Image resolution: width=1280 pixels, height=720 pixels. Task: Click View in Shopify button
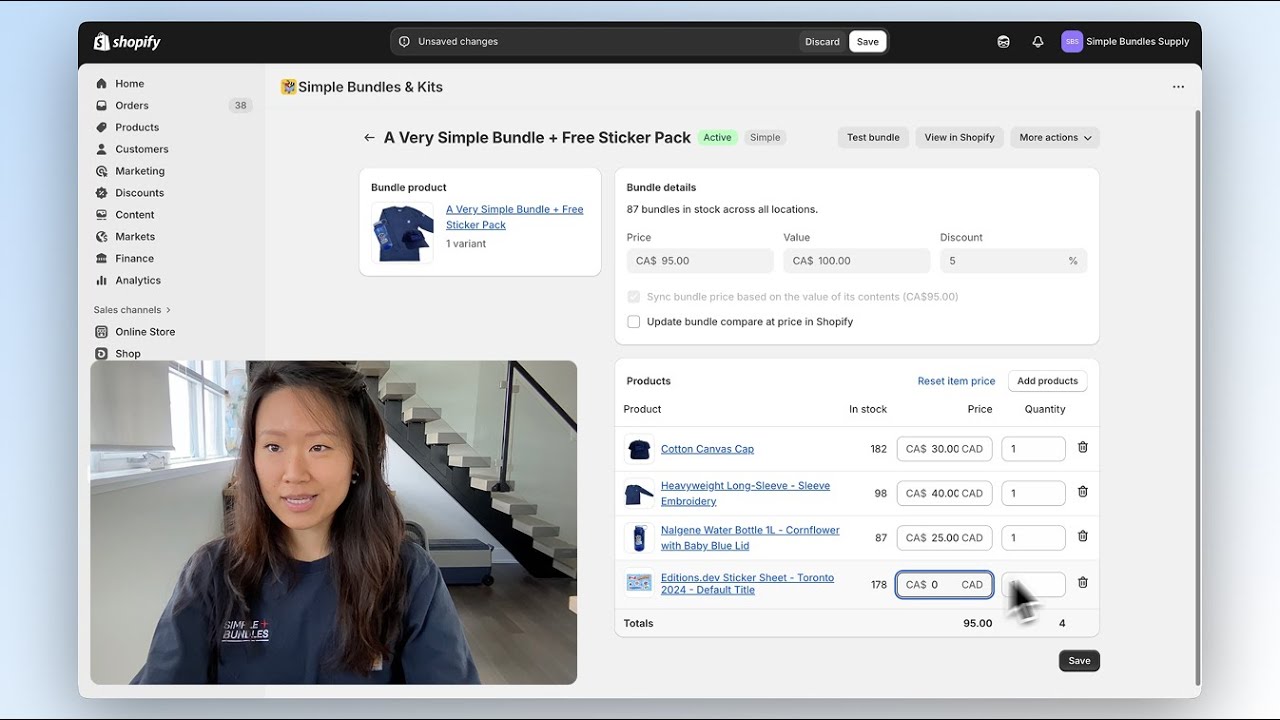coord(959,138)
